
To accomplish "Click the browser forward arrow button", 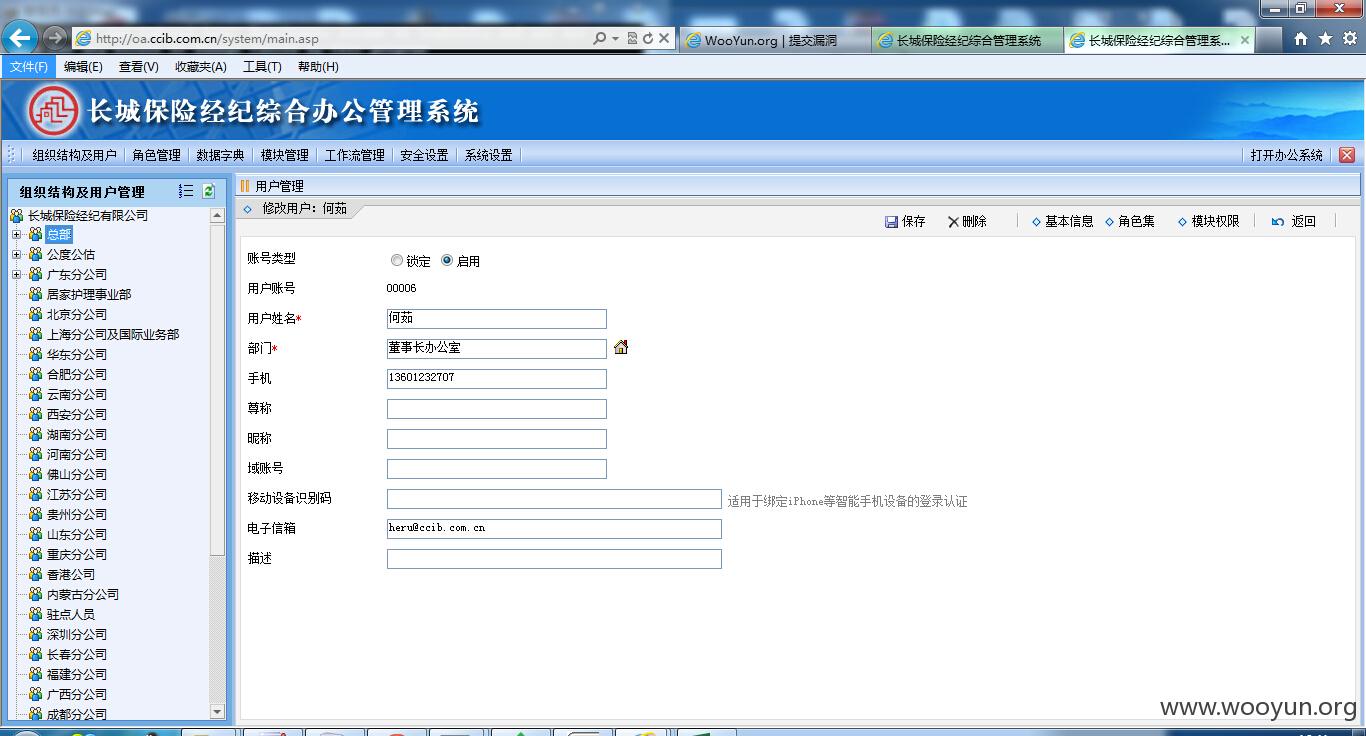I will coord(55,38).
